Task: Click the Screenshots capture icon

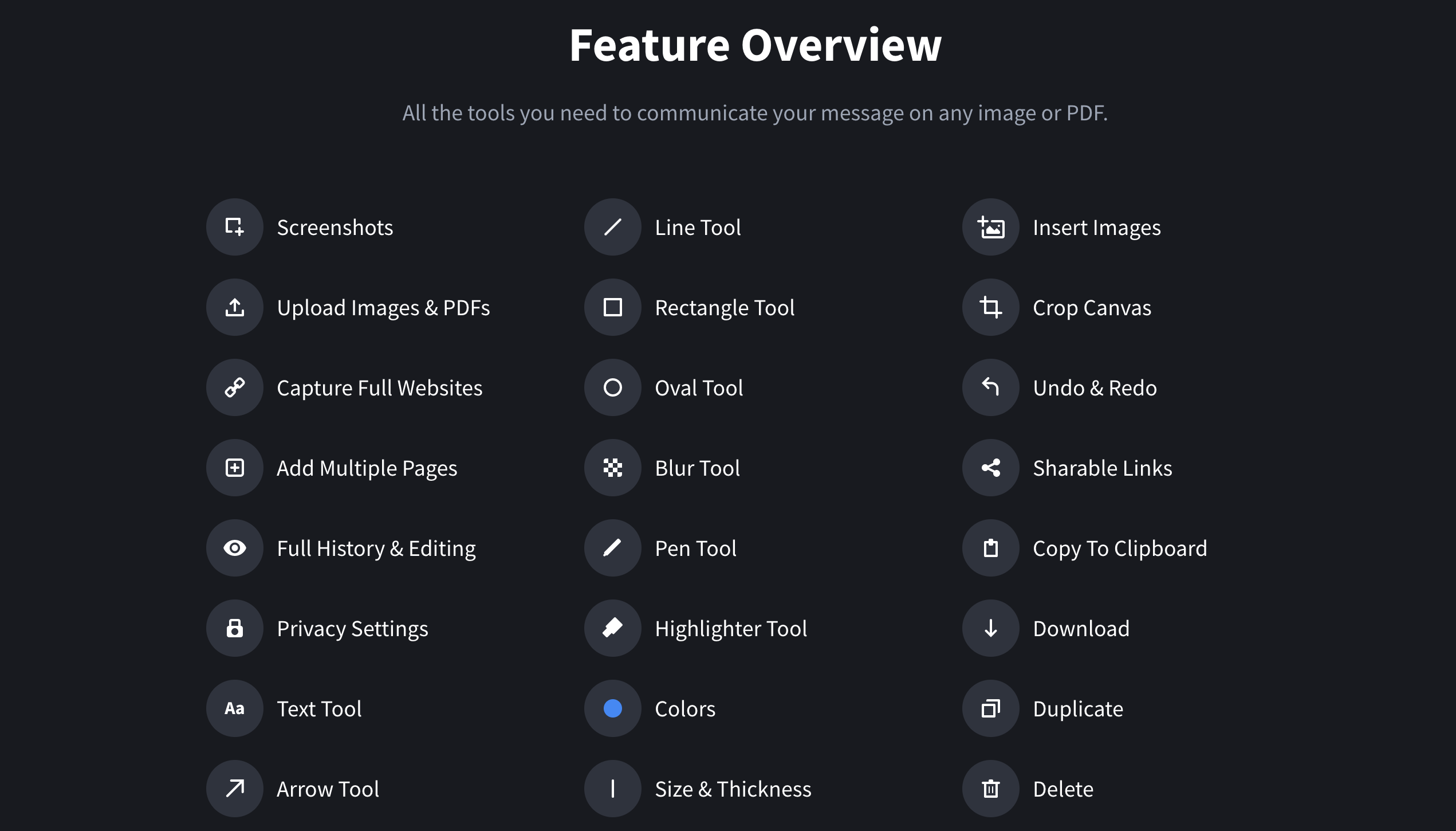Action: pos(234,227)
